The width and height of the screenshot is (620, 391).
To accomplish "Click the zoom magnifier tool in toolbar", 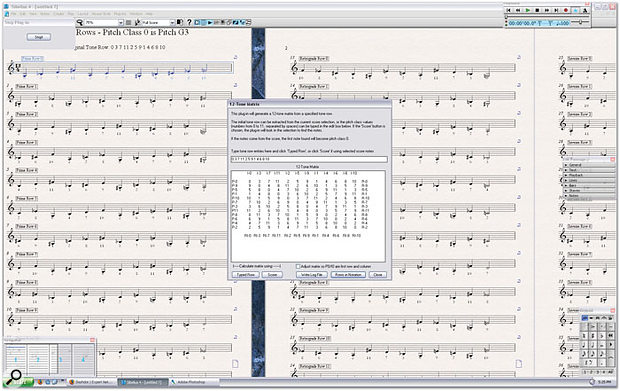I will (79, 23).
